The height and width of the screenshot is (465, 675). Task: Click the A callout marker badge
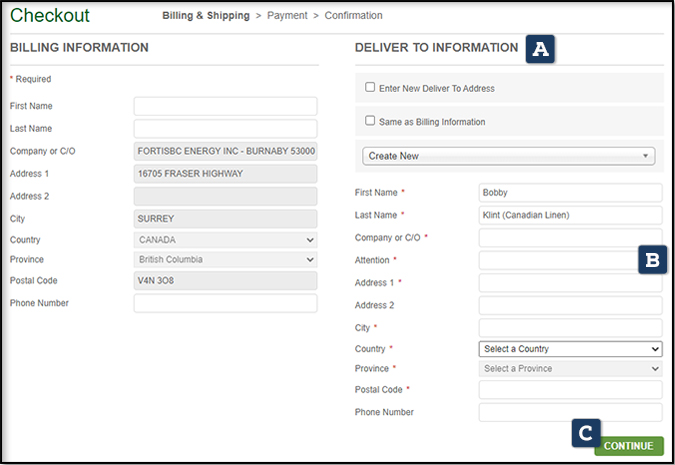541,49
